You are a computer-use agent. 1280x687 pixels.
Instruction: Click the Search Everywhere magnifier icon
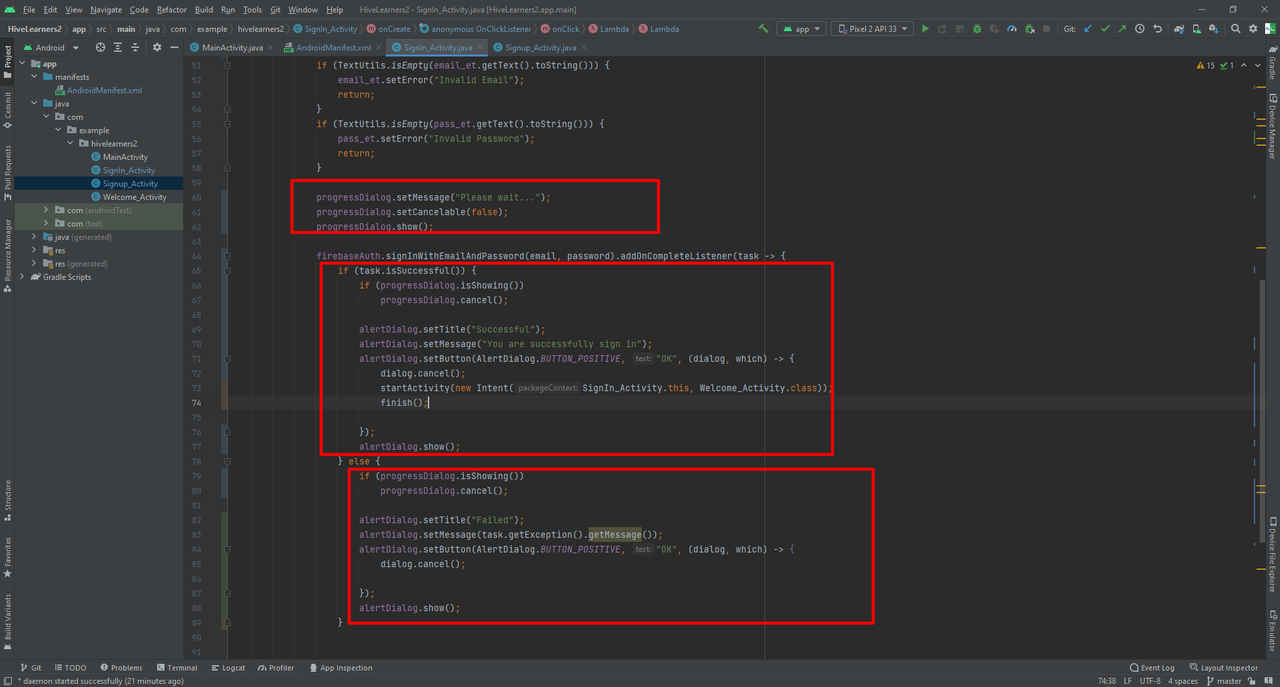(x=1235, y=29)
